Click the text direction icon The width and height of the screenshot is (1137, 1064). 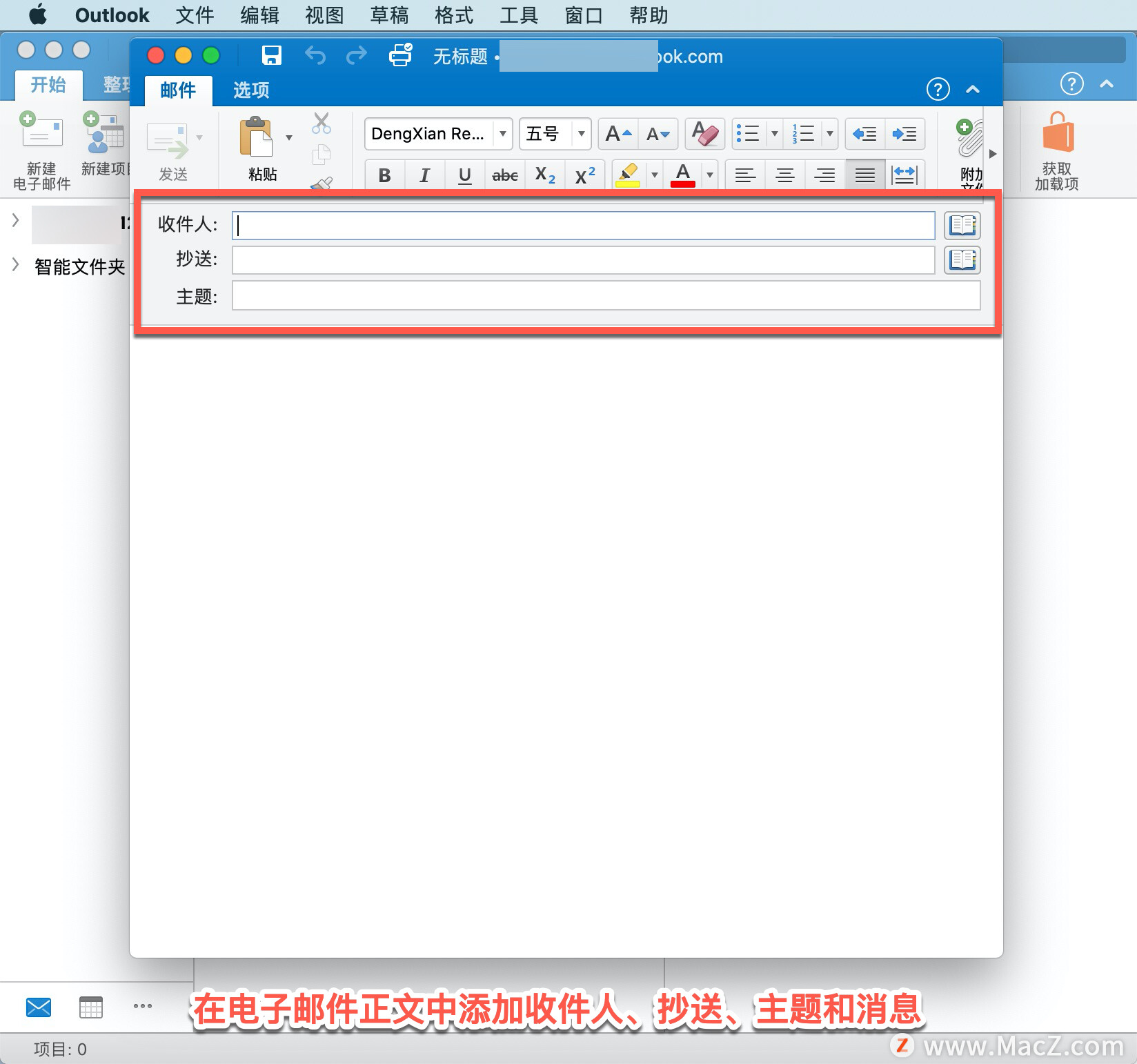point(904,175)
